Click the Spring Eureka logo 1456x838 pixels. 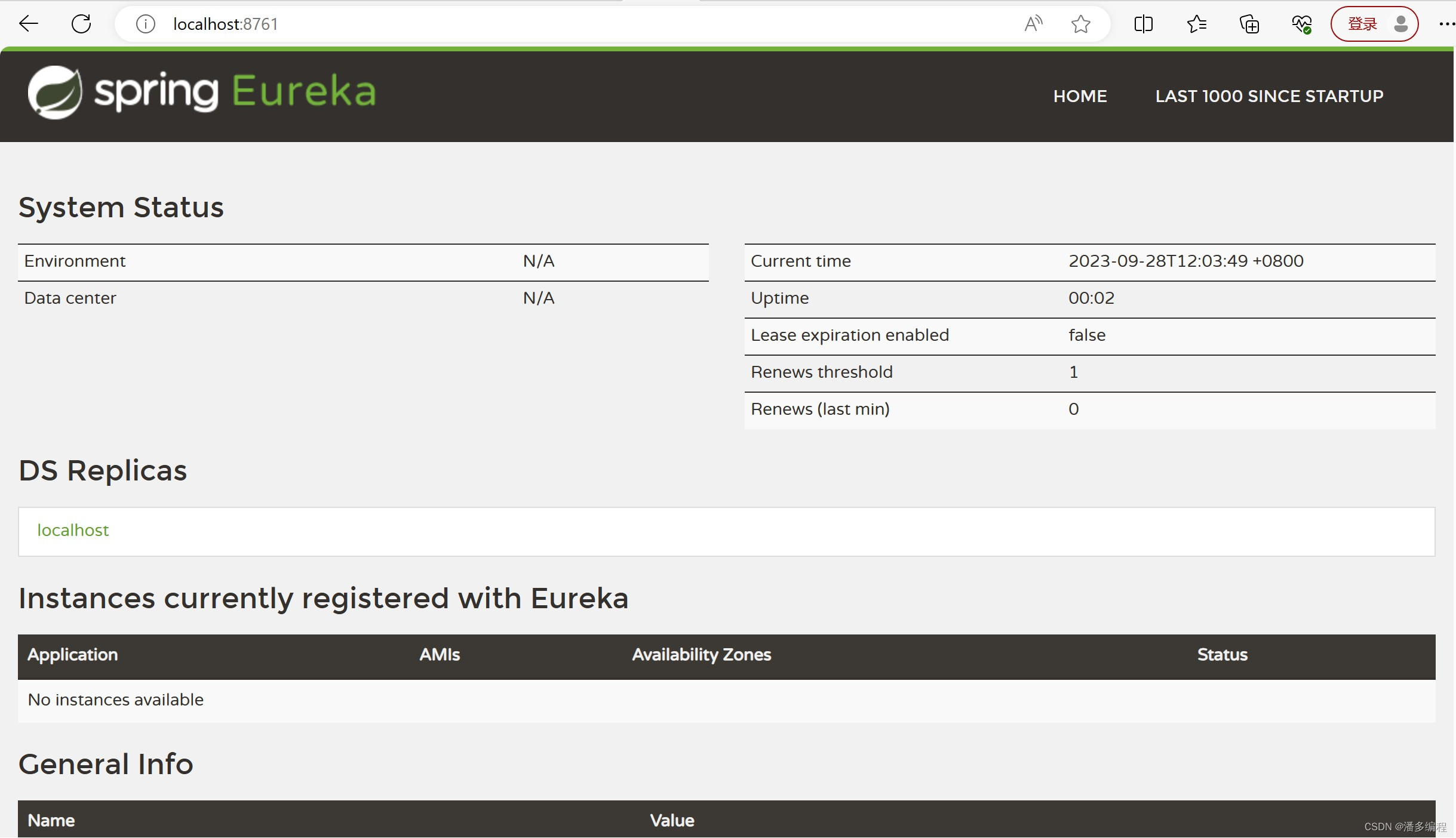[x=202, y=93]
